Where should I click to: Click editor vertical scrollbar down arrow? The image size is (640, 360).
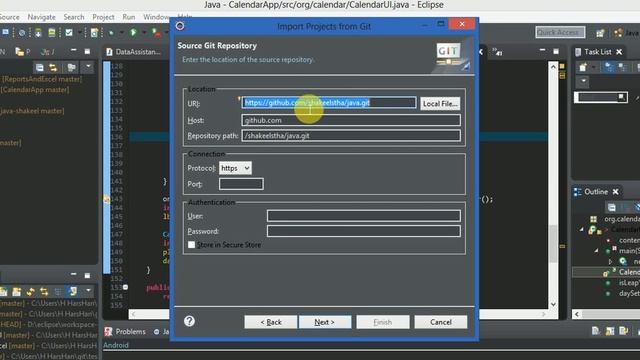(x=553, y=304)
